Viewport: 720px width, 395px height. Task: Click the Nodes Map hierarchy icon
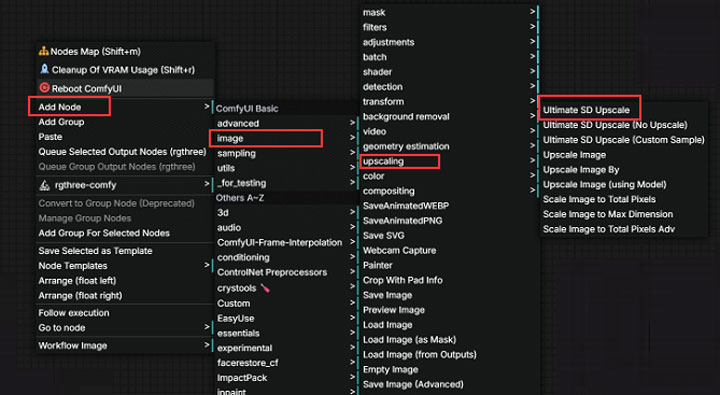pyautogui.click(x=44, y=51)
